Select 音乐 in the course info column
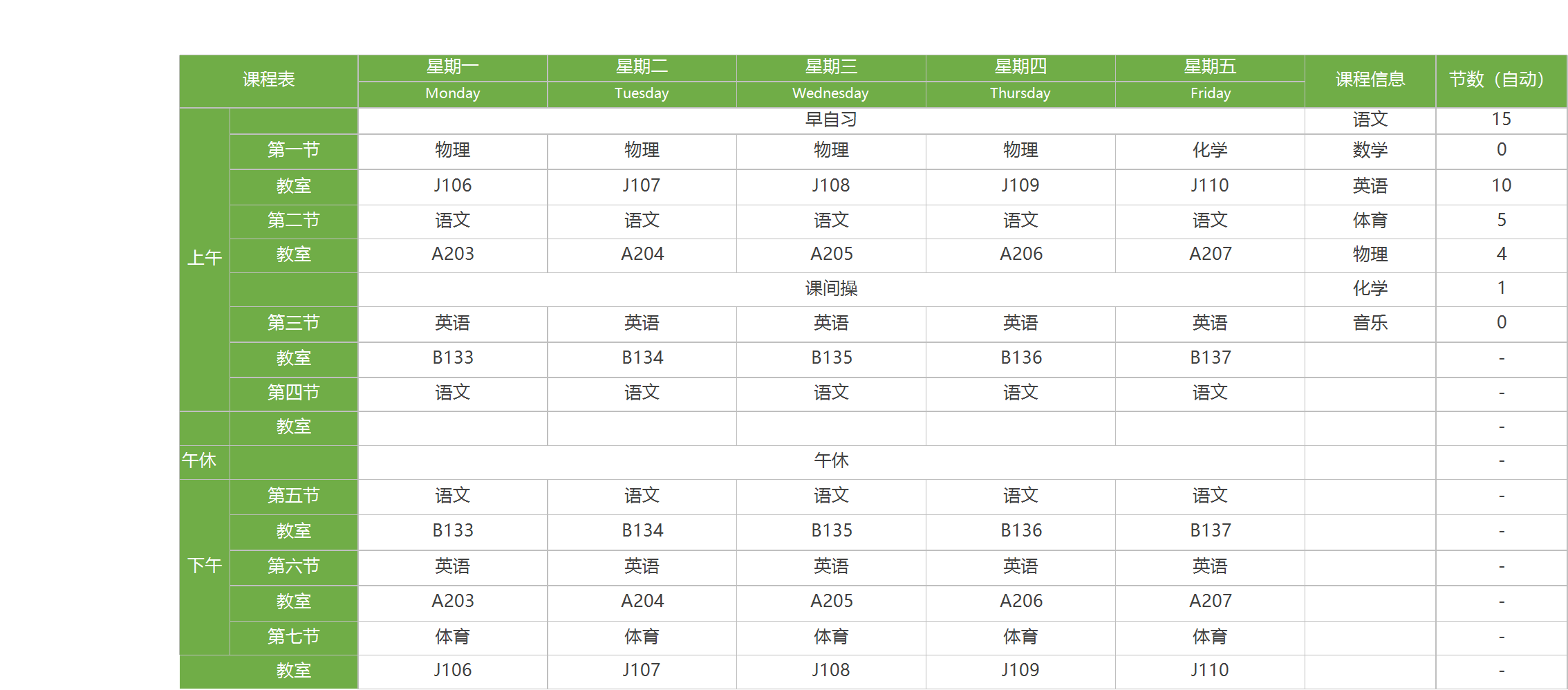The image size is (1568, 690). coord(1370,324)
